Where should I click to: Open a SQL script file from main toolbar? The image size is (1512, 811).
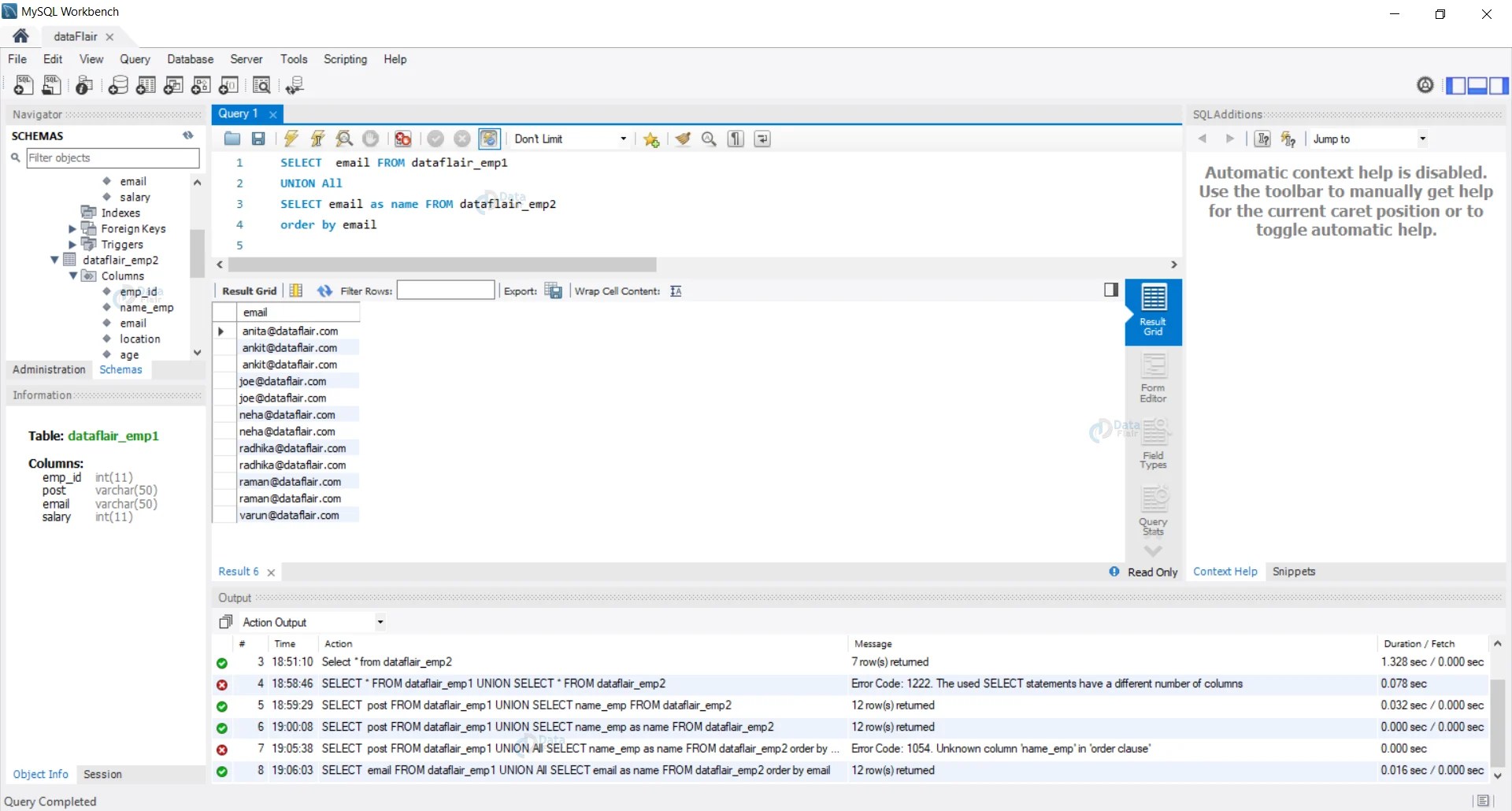pos(52,85)
